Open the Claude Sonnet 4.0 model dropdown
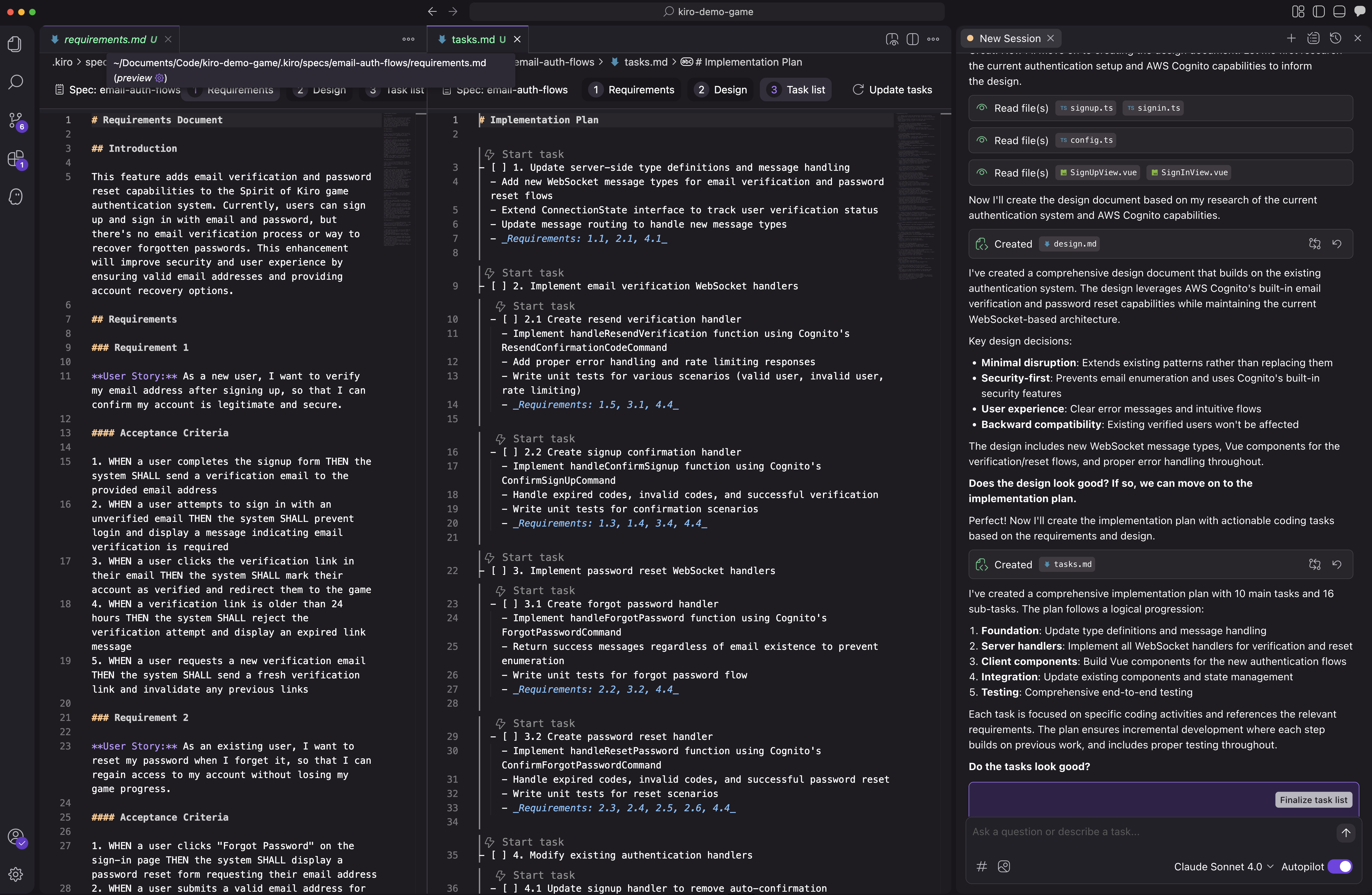This screenshot has width=1372, height=895. click(x=1223, y=867)
